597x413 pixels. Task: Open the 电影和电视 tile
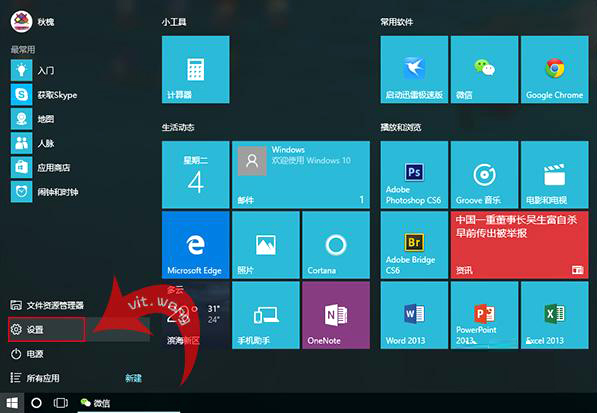[555, 175]
